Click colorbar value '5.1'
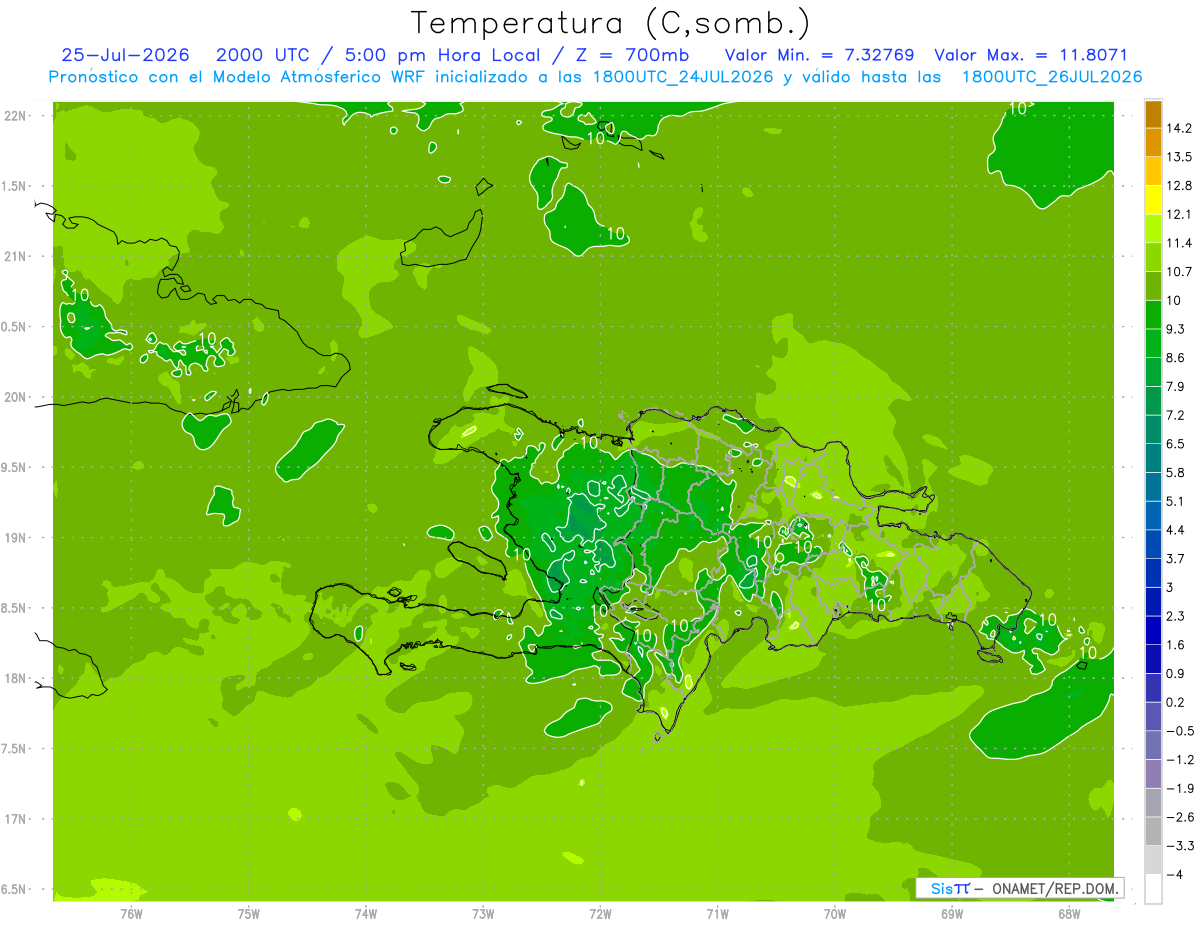The image size is (1200, 927). tap(1176, 501)
